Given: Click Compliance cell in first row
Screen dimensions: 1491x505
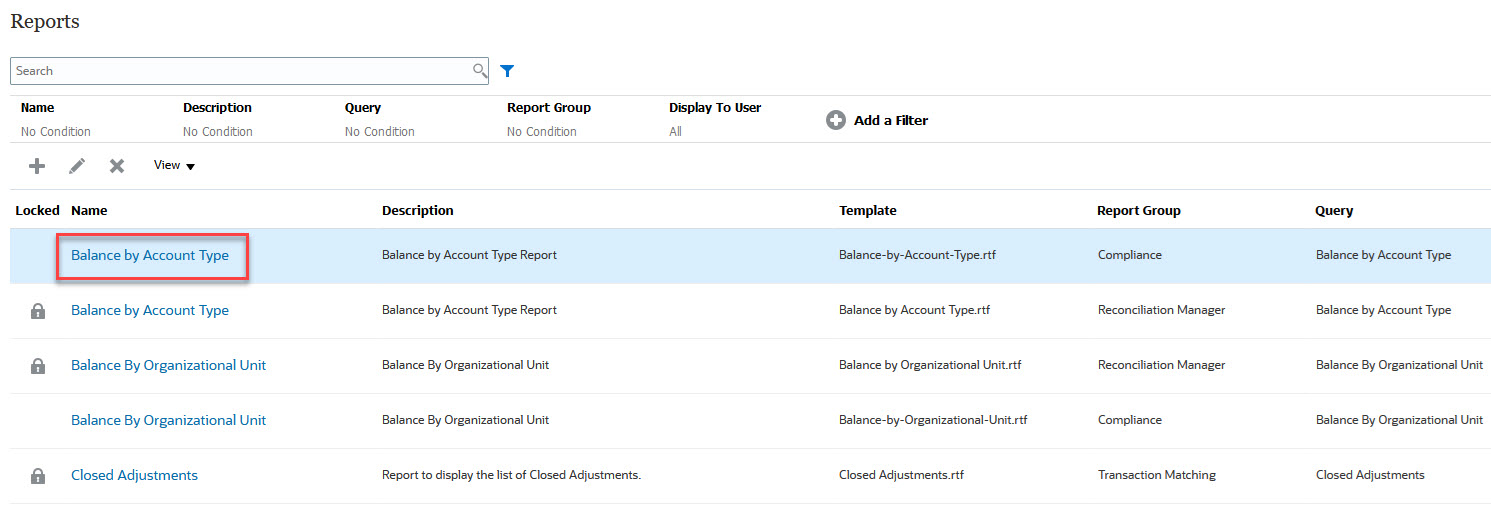Looking at the screenshot, I should (x=1130, y=255).
